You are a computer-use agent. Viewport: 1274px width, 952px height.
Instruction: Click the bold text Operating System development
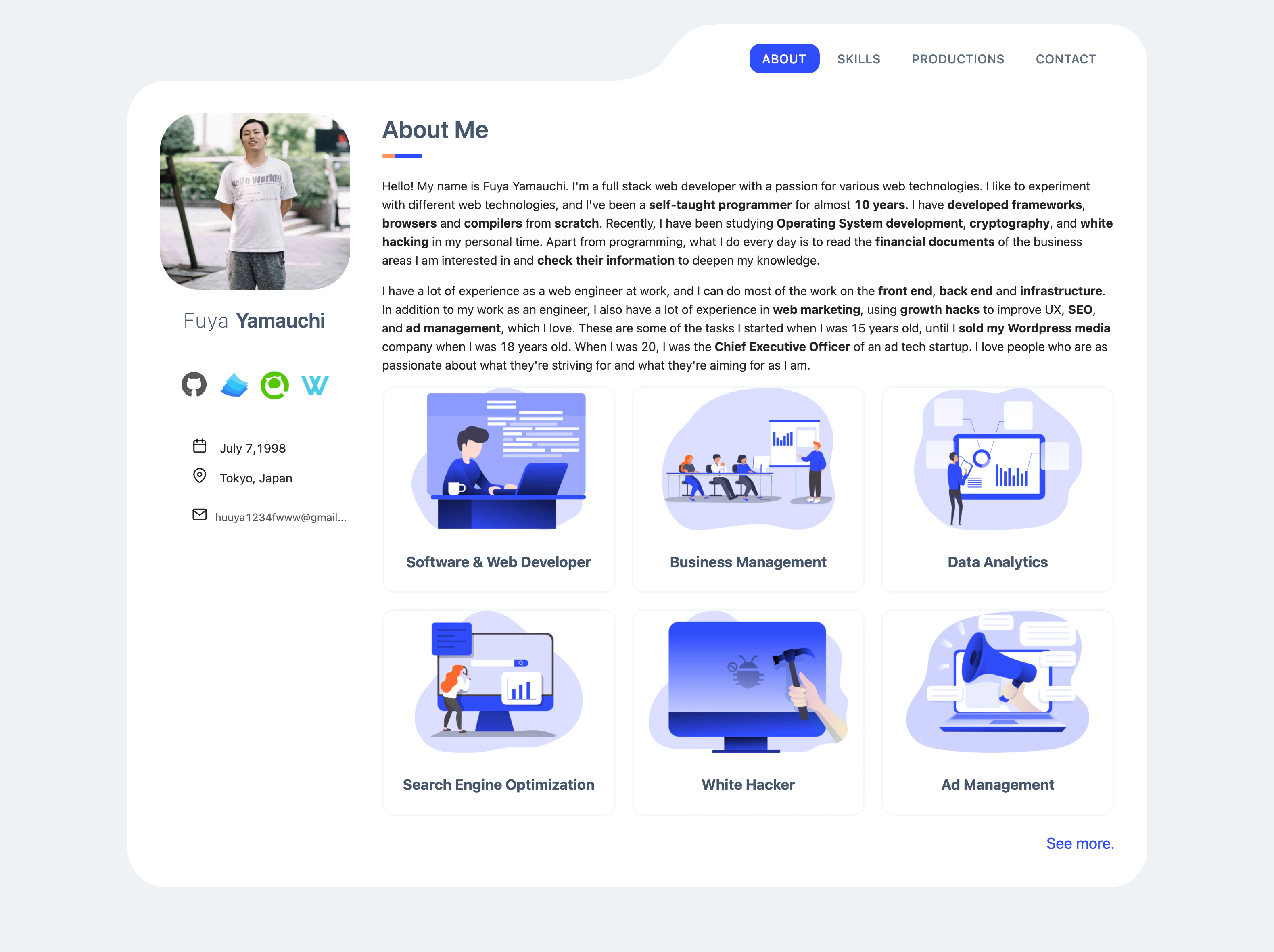coord(869,223)
